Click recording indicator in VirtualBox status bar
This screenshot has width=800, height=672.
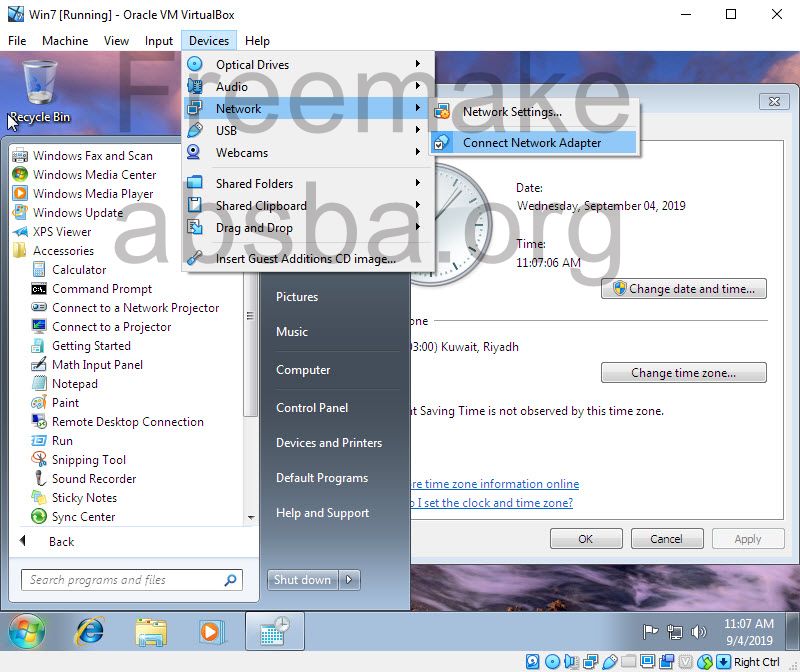tap(667, 662)
